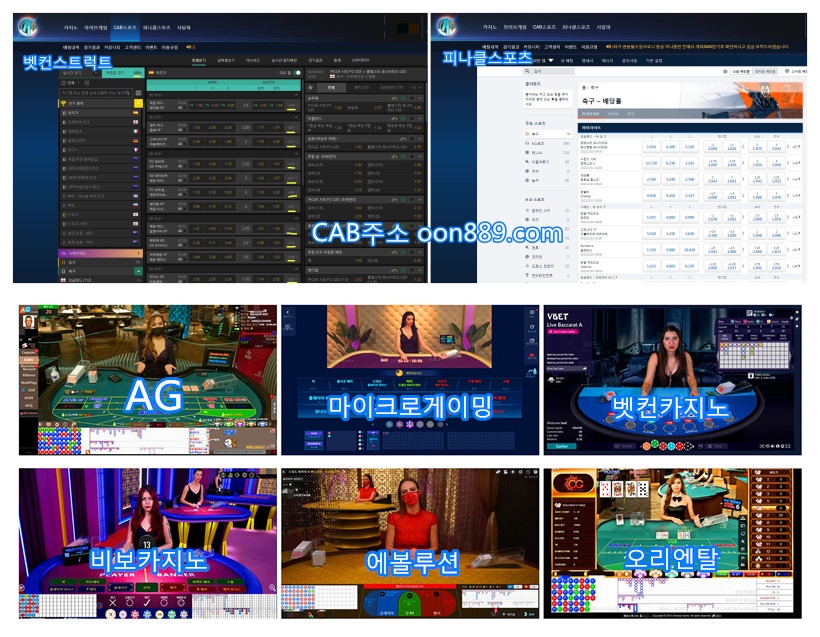Click the 하이라이트 dark header bar in Pinnacle
This screenshot has width=820, height=637.
(690, 128)
